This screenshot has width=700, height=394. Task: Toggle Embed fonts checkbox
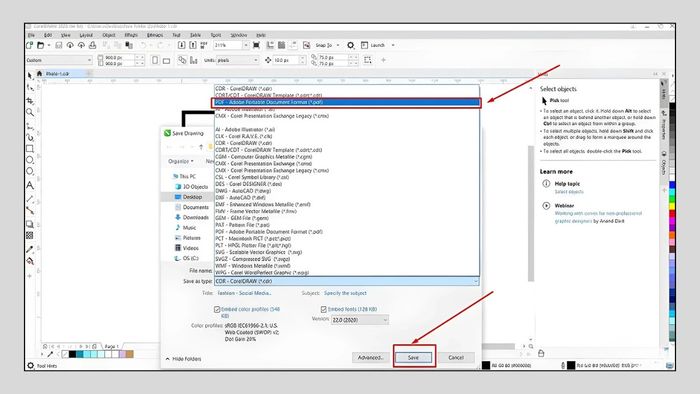(x=324, y=309)
